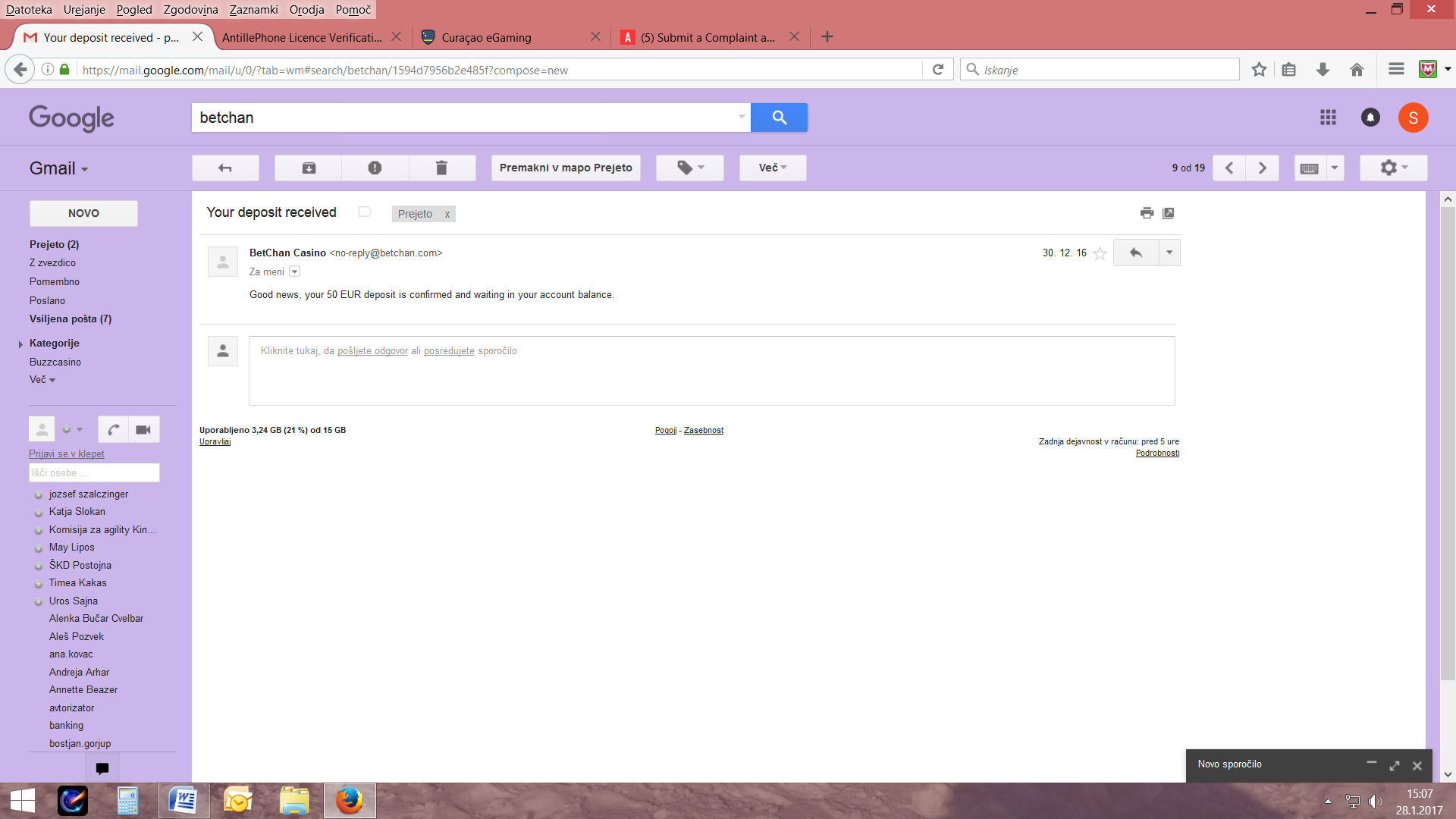
Task: Open the Podrobnosti account activity link
Action: coord(1157,453)
